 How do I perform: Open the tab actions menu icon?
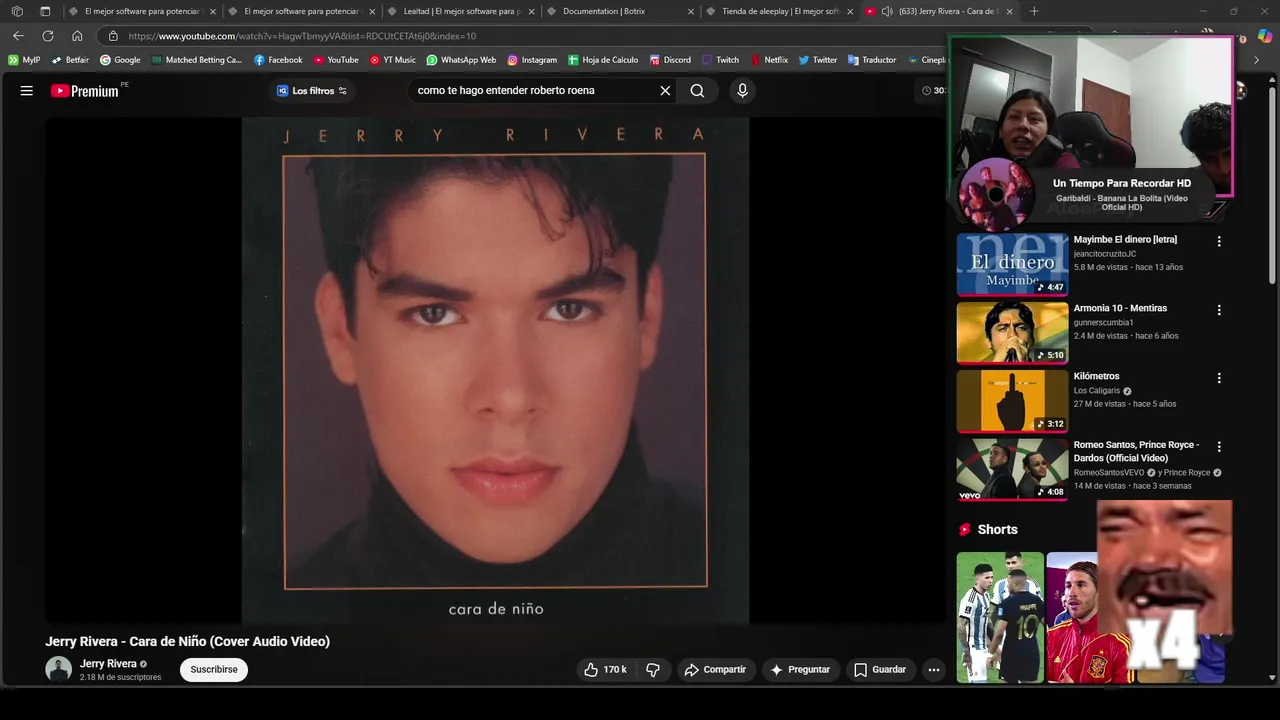pyautogui.click(x=45, y=11)
